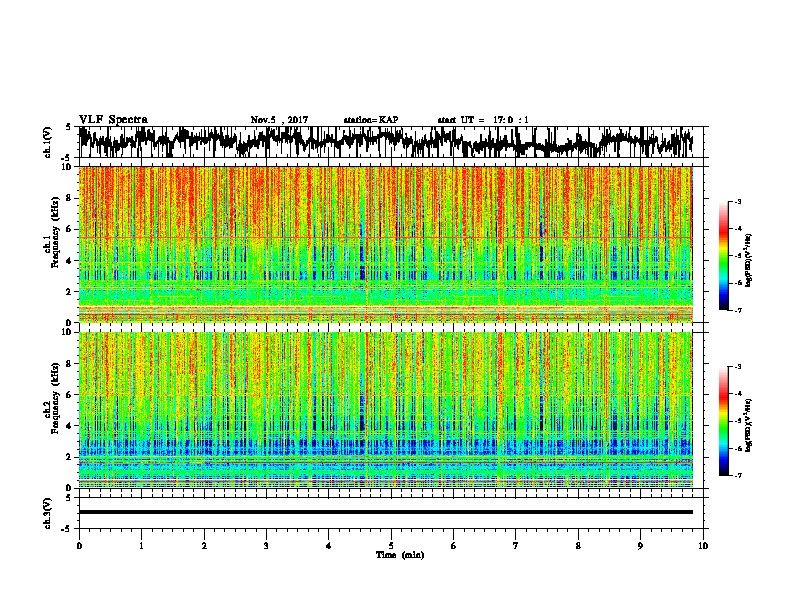Click the "-5" tick on ch.3(V) axis
Viewport: 792px width, 612px height.
coord(66,529)
